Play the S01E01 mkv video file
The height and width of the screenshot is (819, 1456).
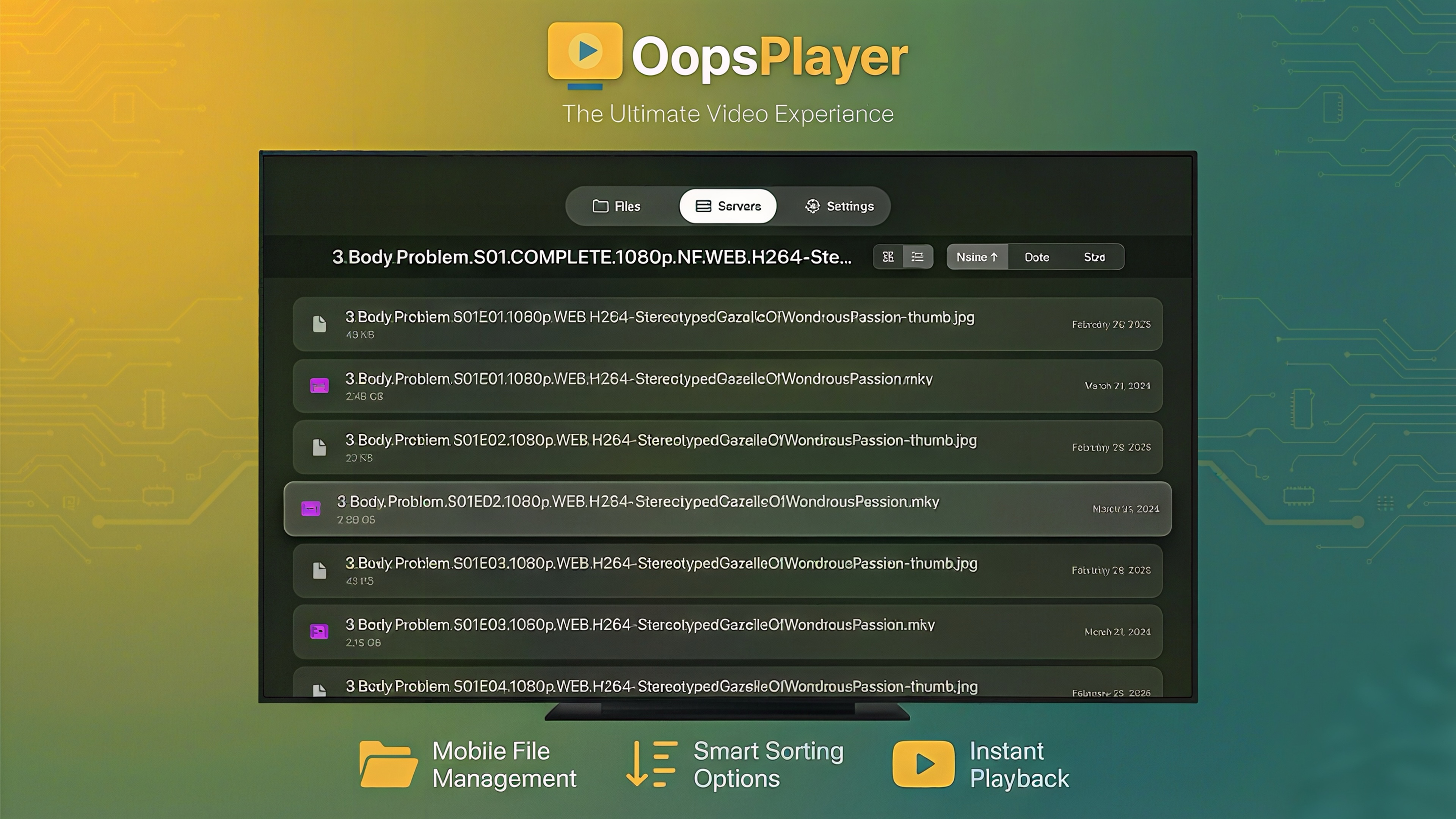(728, 386)
